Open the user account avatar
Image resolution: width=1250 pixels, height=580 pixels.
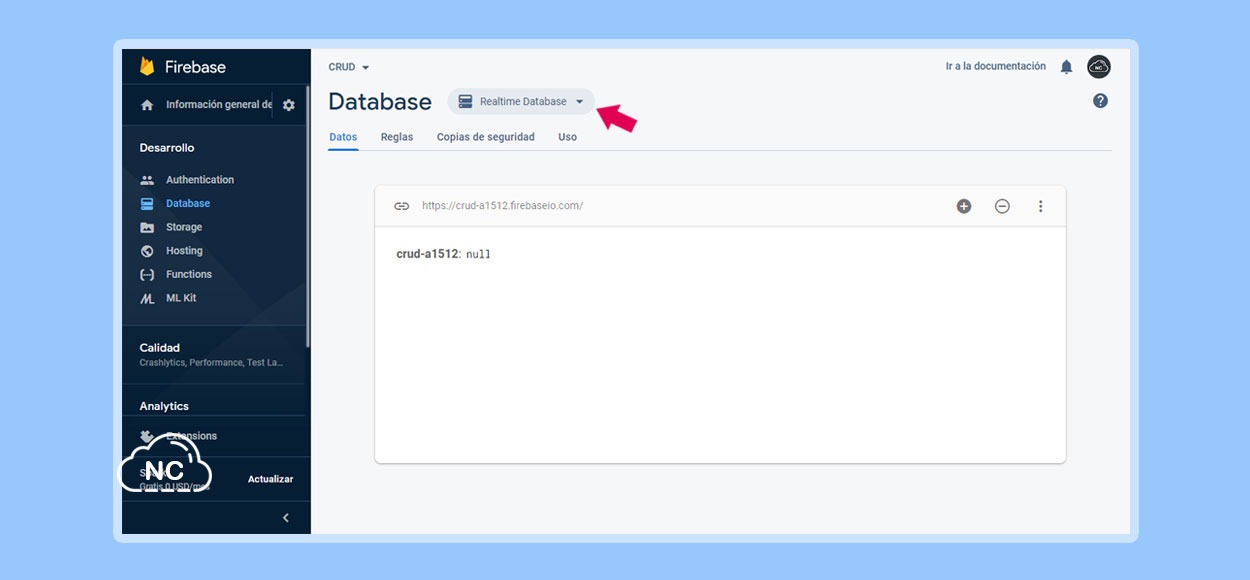tap(1099, 67)
